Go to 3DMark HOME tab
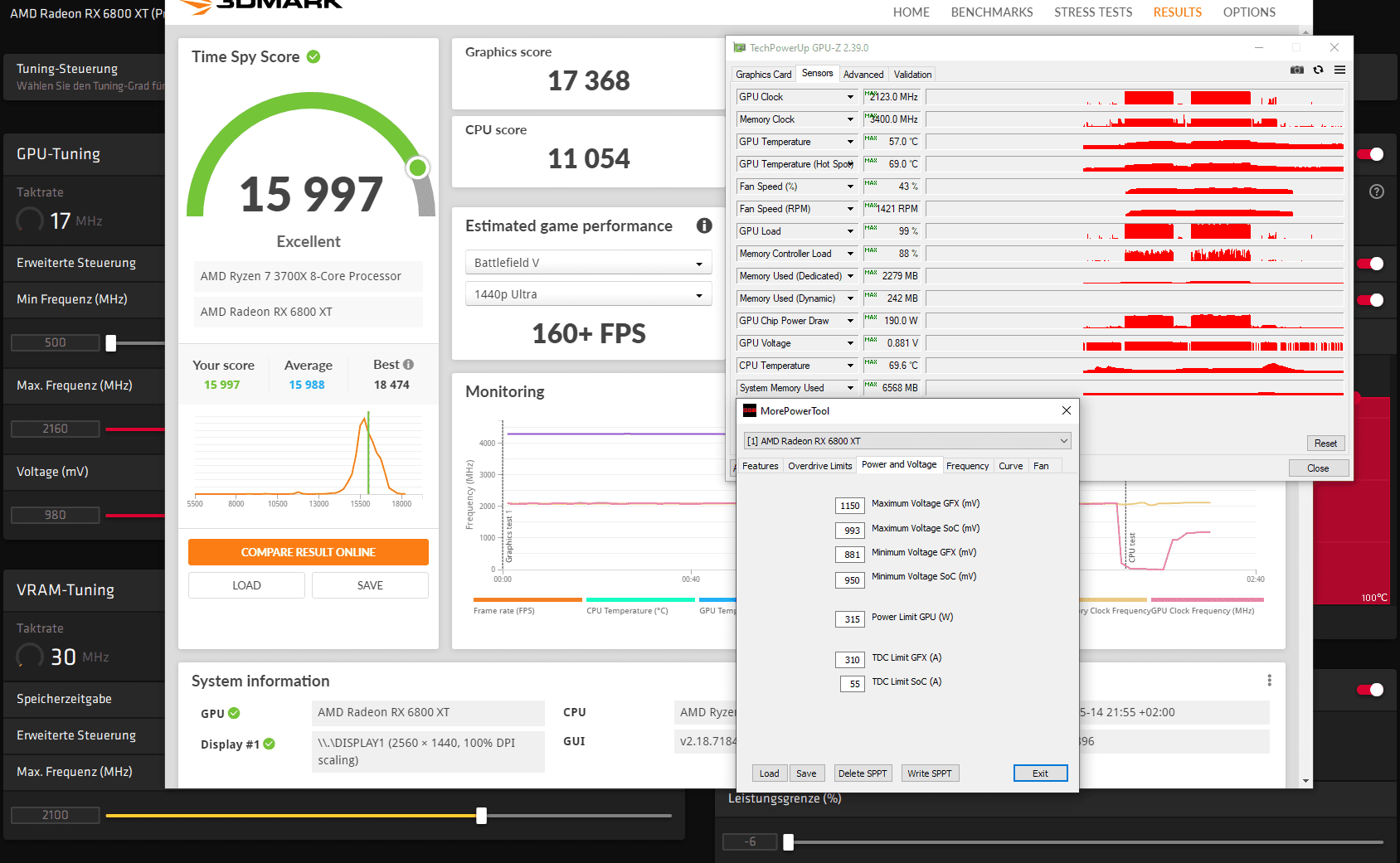 tap(911, 12)
